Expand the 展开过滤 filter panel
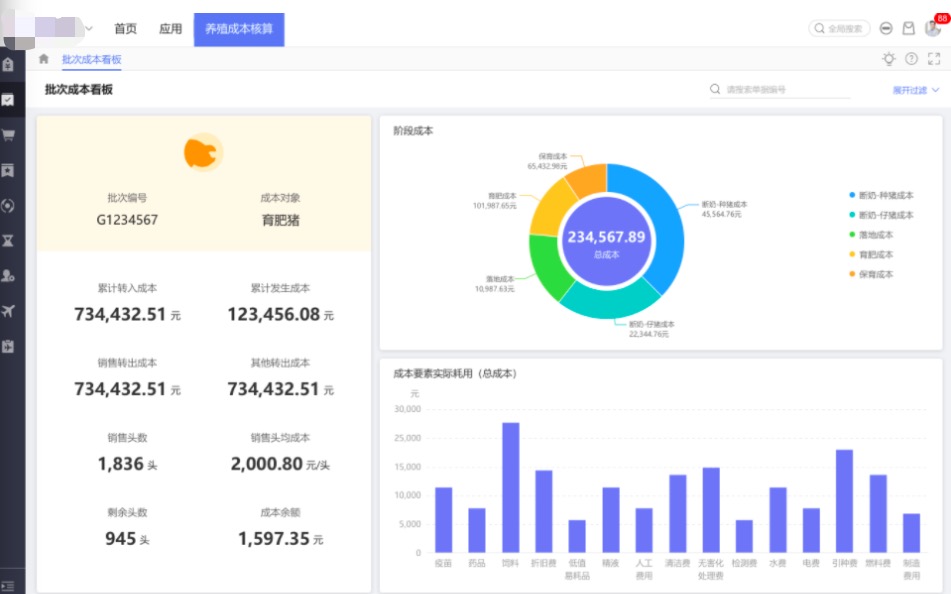 pyautogui.click(x=915, y=90)
